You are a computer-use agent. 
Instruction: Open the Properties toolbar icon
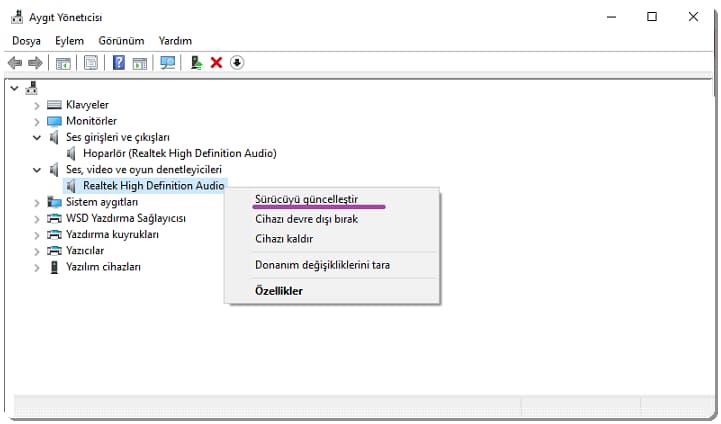[91, 63]
